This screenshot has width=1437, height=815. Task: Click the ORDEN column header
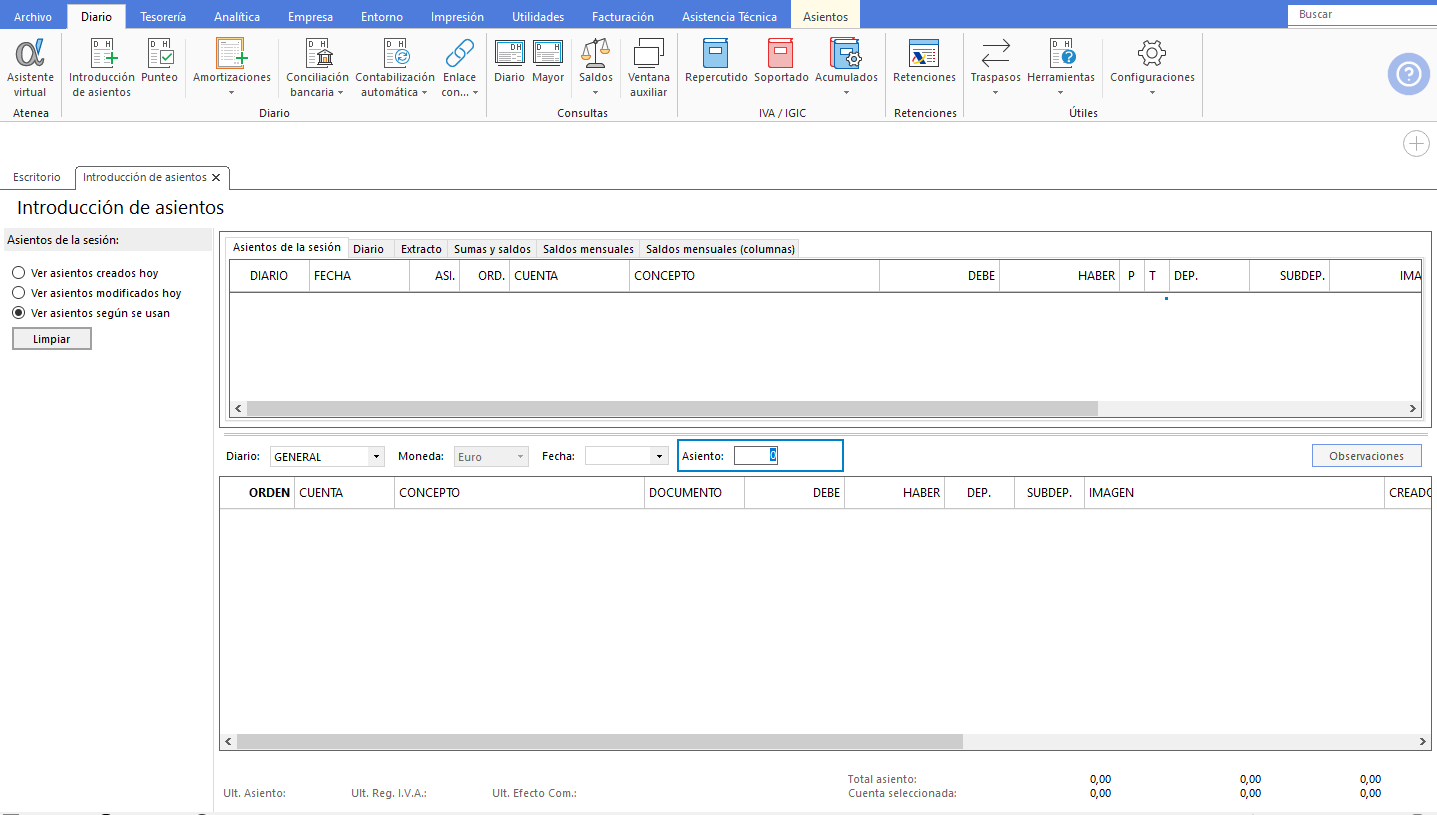pos(258,493)
